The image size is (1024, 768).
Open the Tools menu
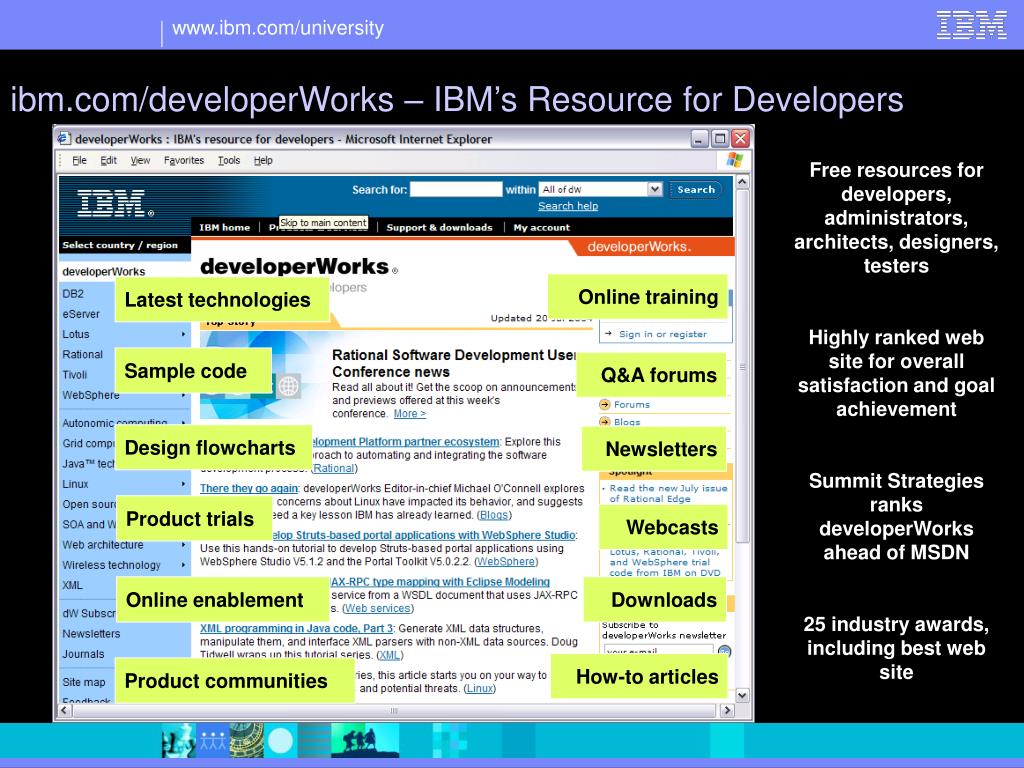click(x=229, y=160)
